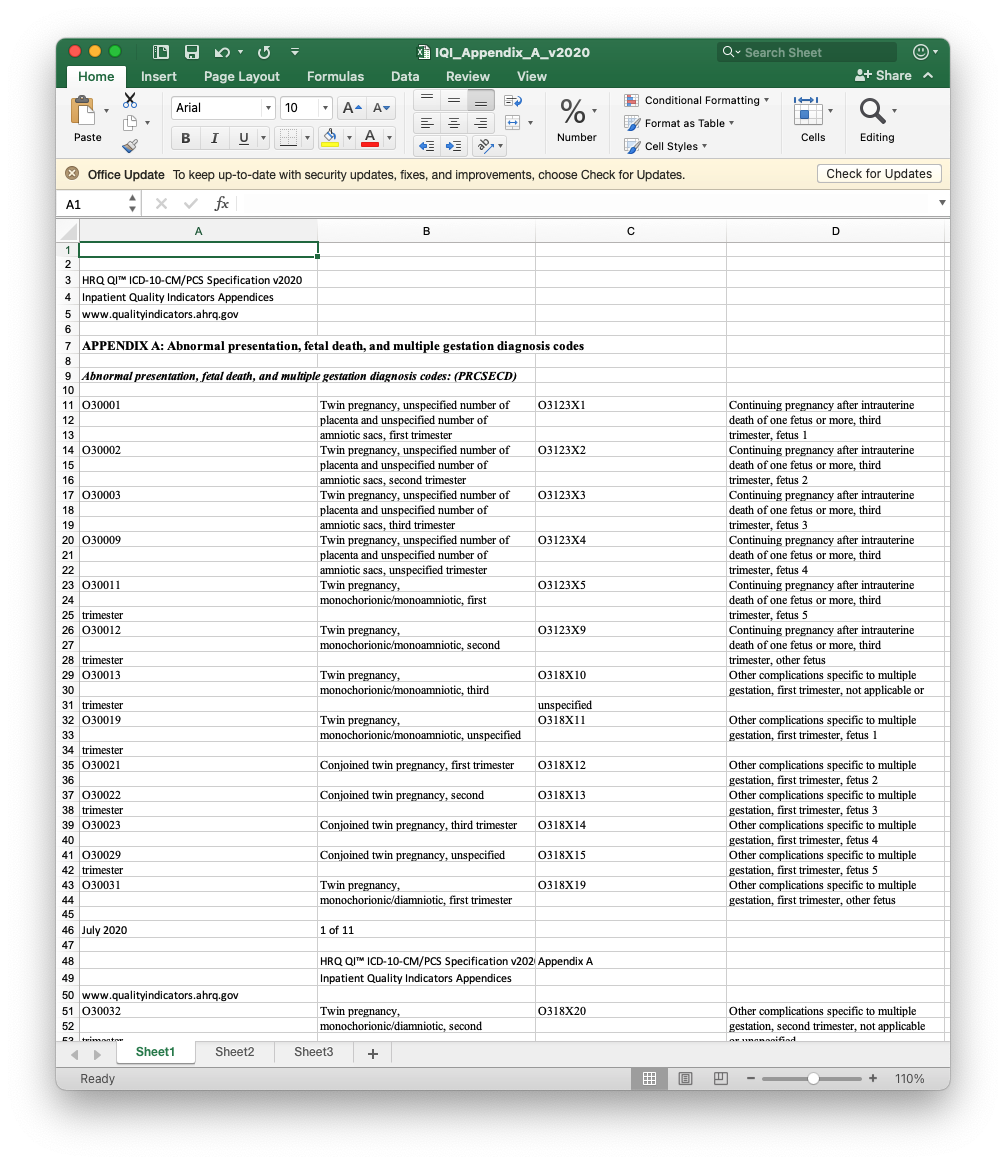Redo the last action
This screenshot has height=1164, width=1006.
264,52
